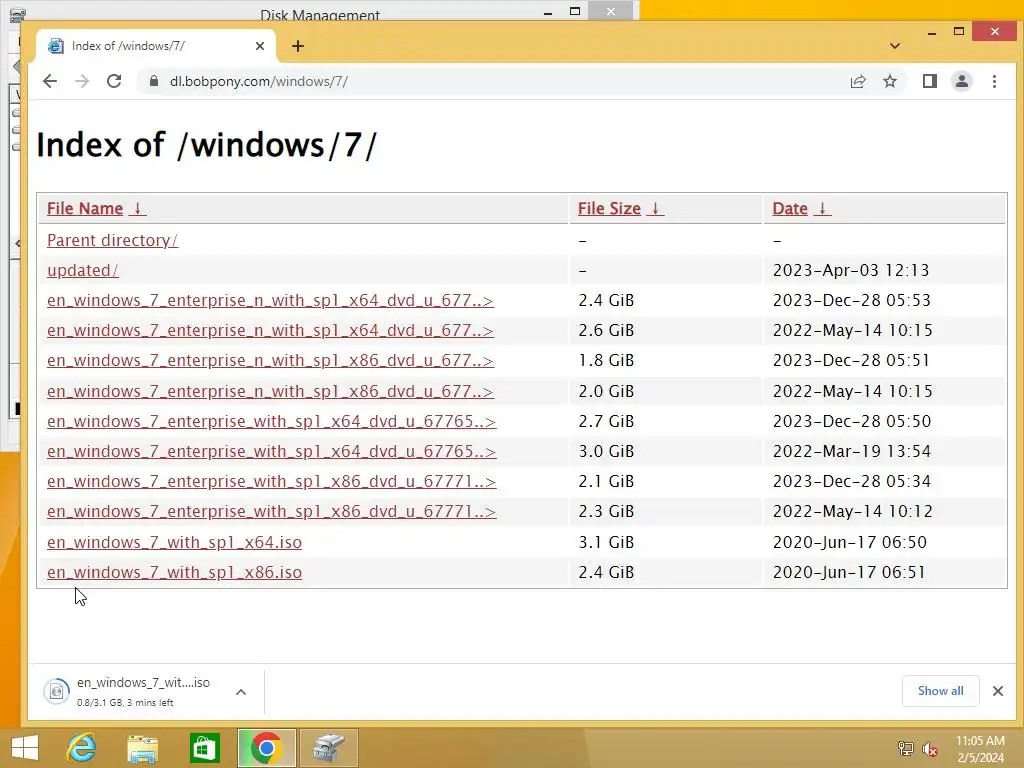
Task: Open File Explorer from taskbar
Action: click(142, 748)
